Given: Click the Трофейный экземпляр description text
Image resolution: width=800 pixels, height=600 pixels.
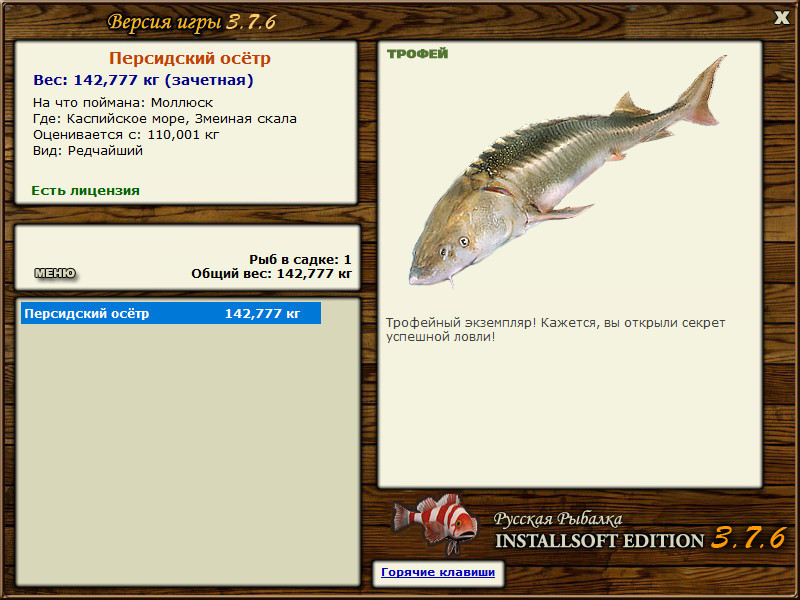Looking at the screenshot, I should 555,330.
